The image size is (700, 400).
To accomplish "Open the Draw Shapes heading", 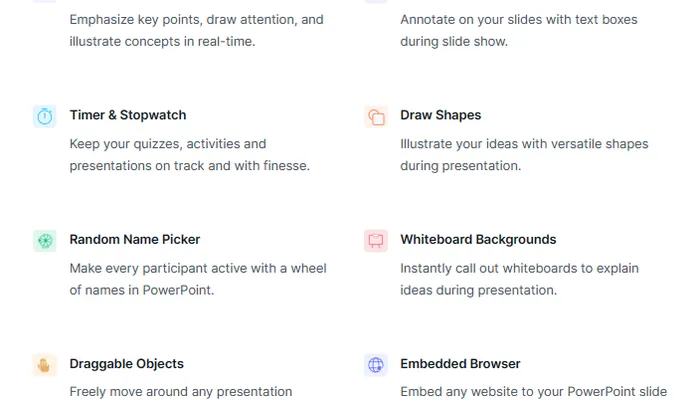I will tap(440, 115).
